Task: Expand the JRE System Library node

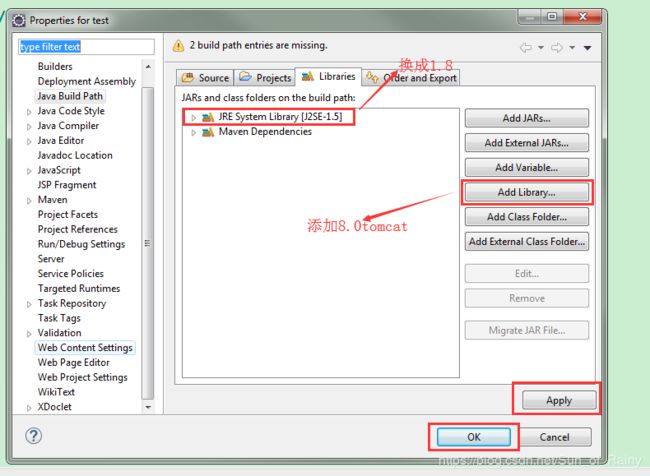Action: (194, 118)
